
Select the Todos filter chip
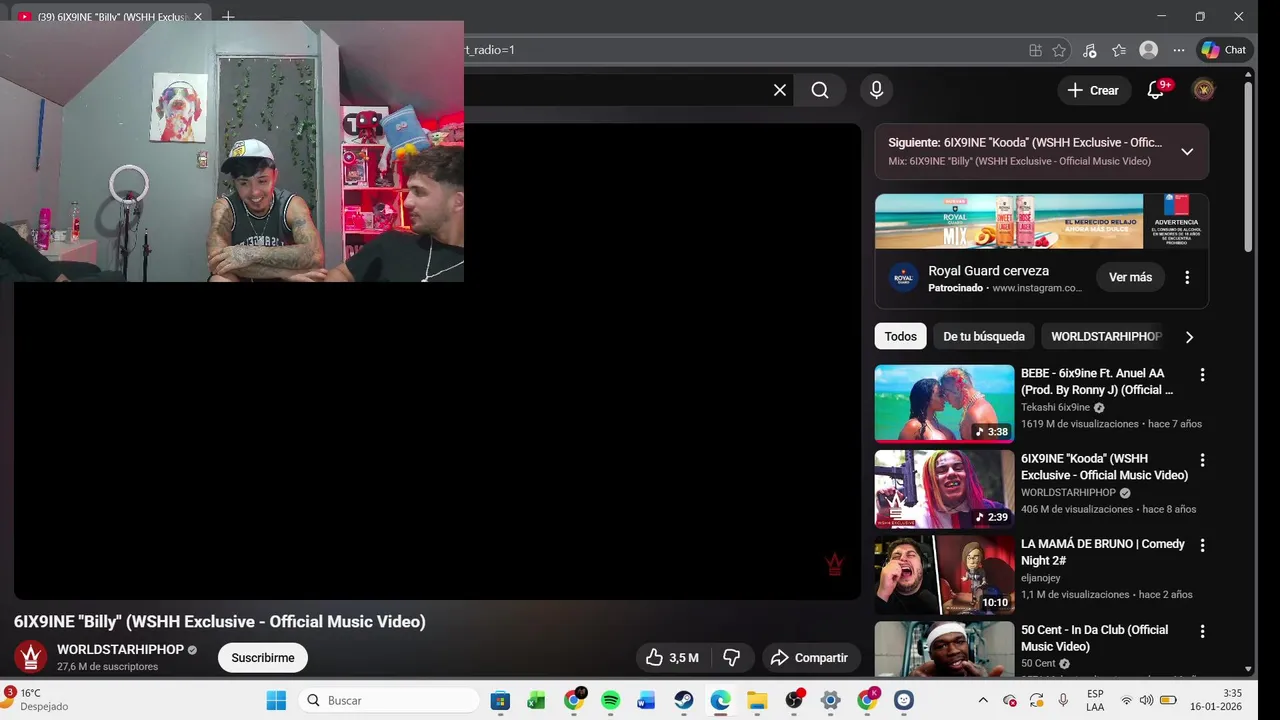900,336
